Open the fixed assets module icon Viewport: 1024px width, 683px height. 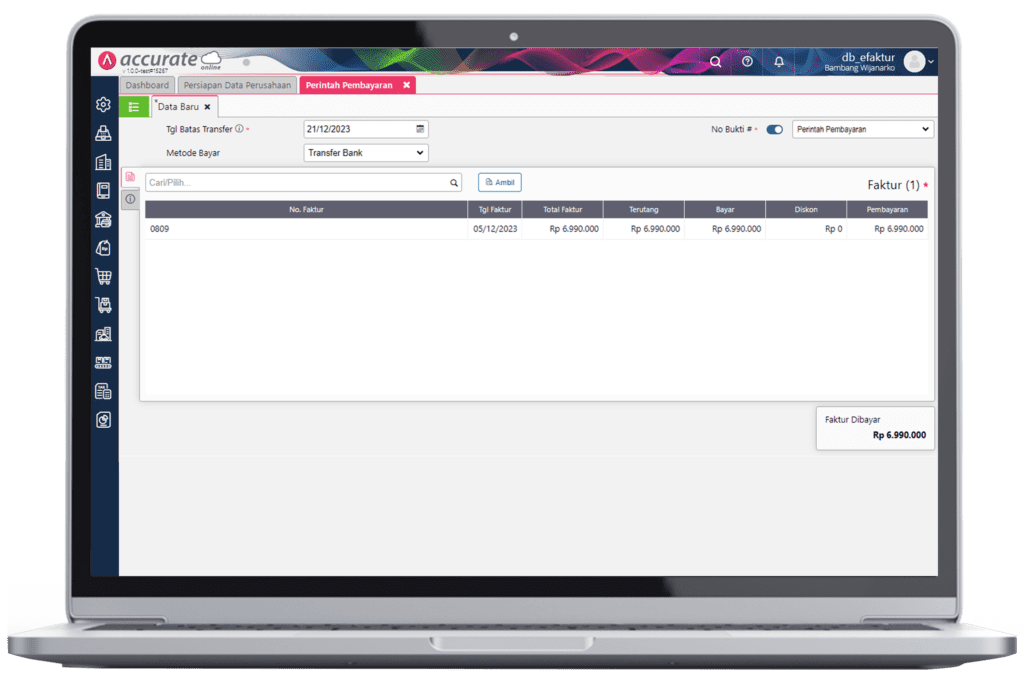(x=103, y=334)
